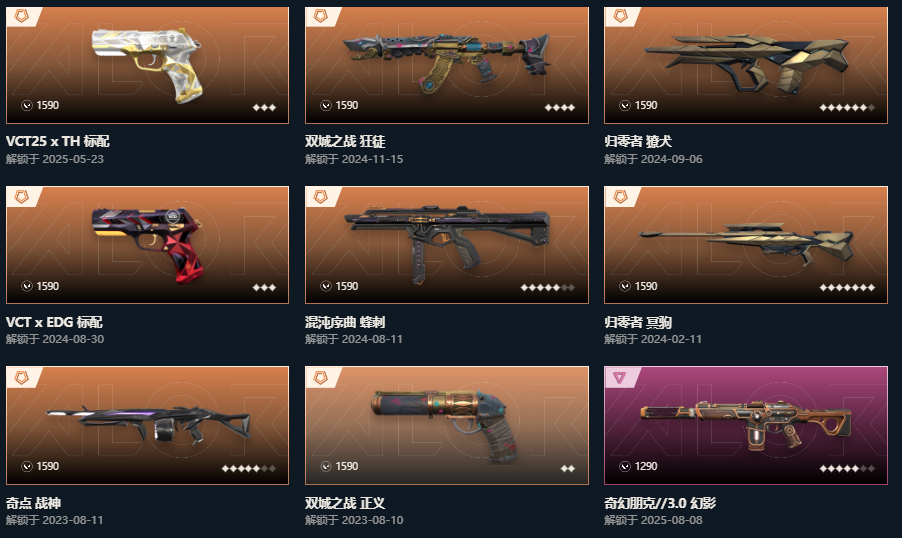The width and height of the screenshot is (902, 538).
Task: Click the VP currency icon beside 1290 price
Action: pos(625,466)
